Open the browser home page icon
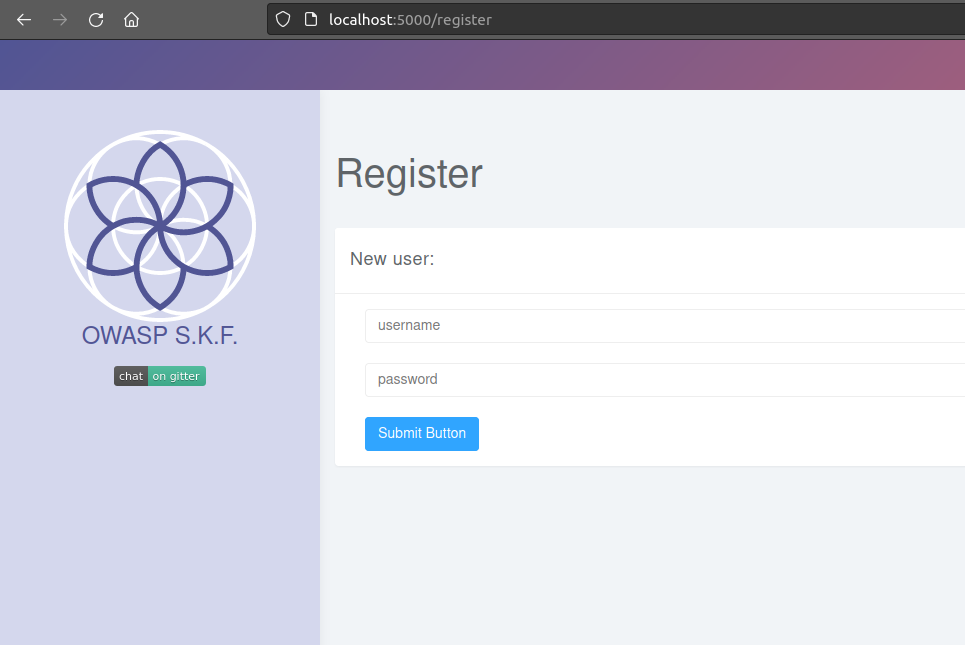The image size is (965, 645). pos(131,20)
